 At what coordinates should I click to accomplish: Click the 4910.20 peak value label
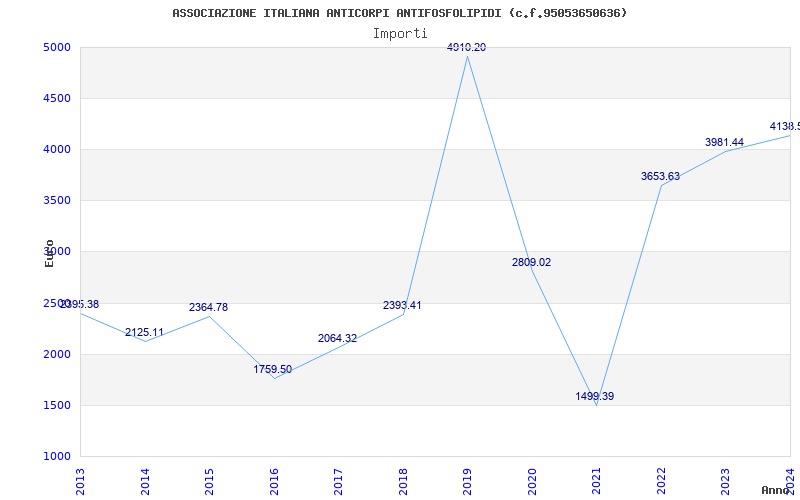466,47
